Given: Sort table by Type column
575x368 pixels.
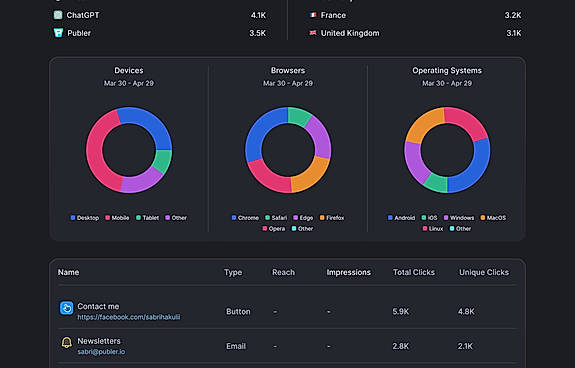Looking at the screenshot, I should click(x=233, y=272).
